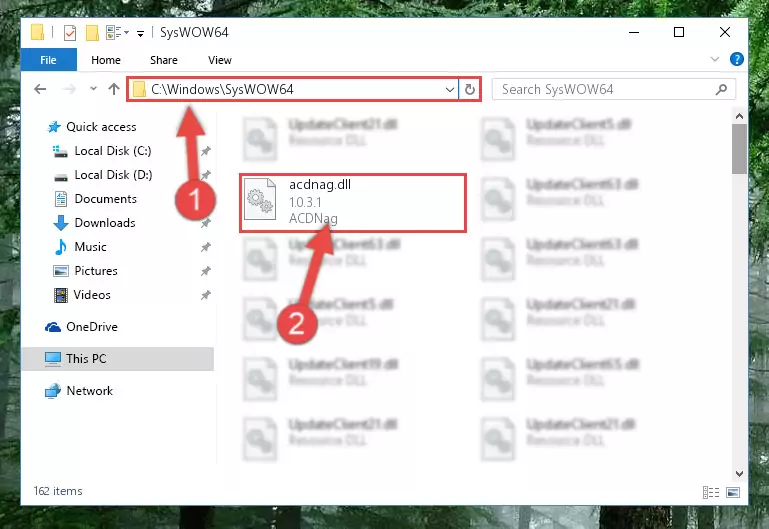
Task: Select Quick access in navigation pane
Action: coord(101,127)
